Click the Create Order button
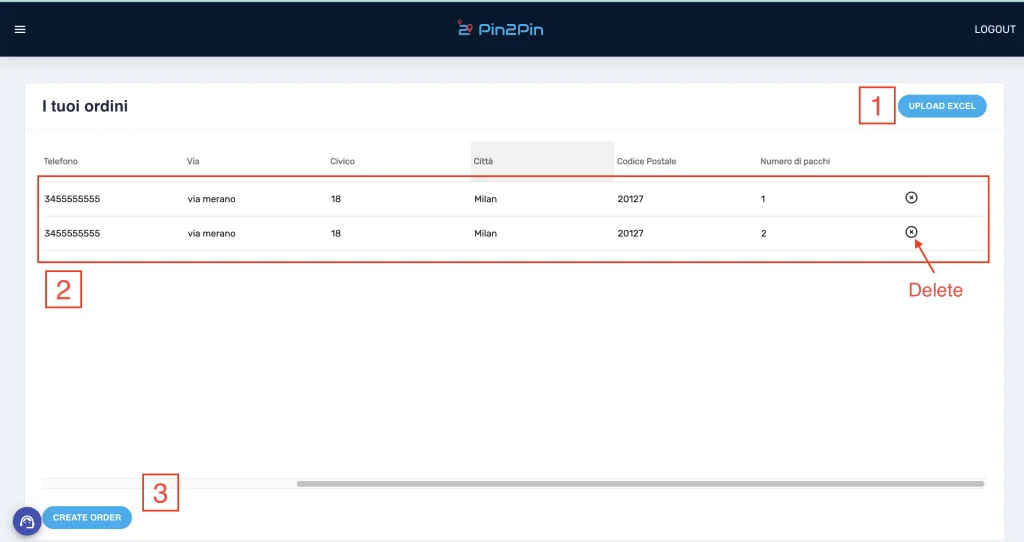Screen dimensions: 1024x542 87,518
